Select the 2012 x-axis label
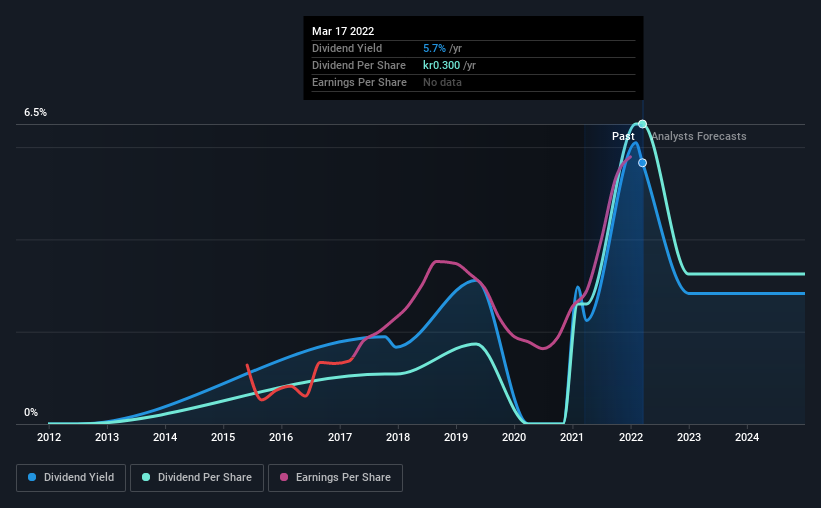The height and width of the screenshot is (508, 821). (49, 437)
